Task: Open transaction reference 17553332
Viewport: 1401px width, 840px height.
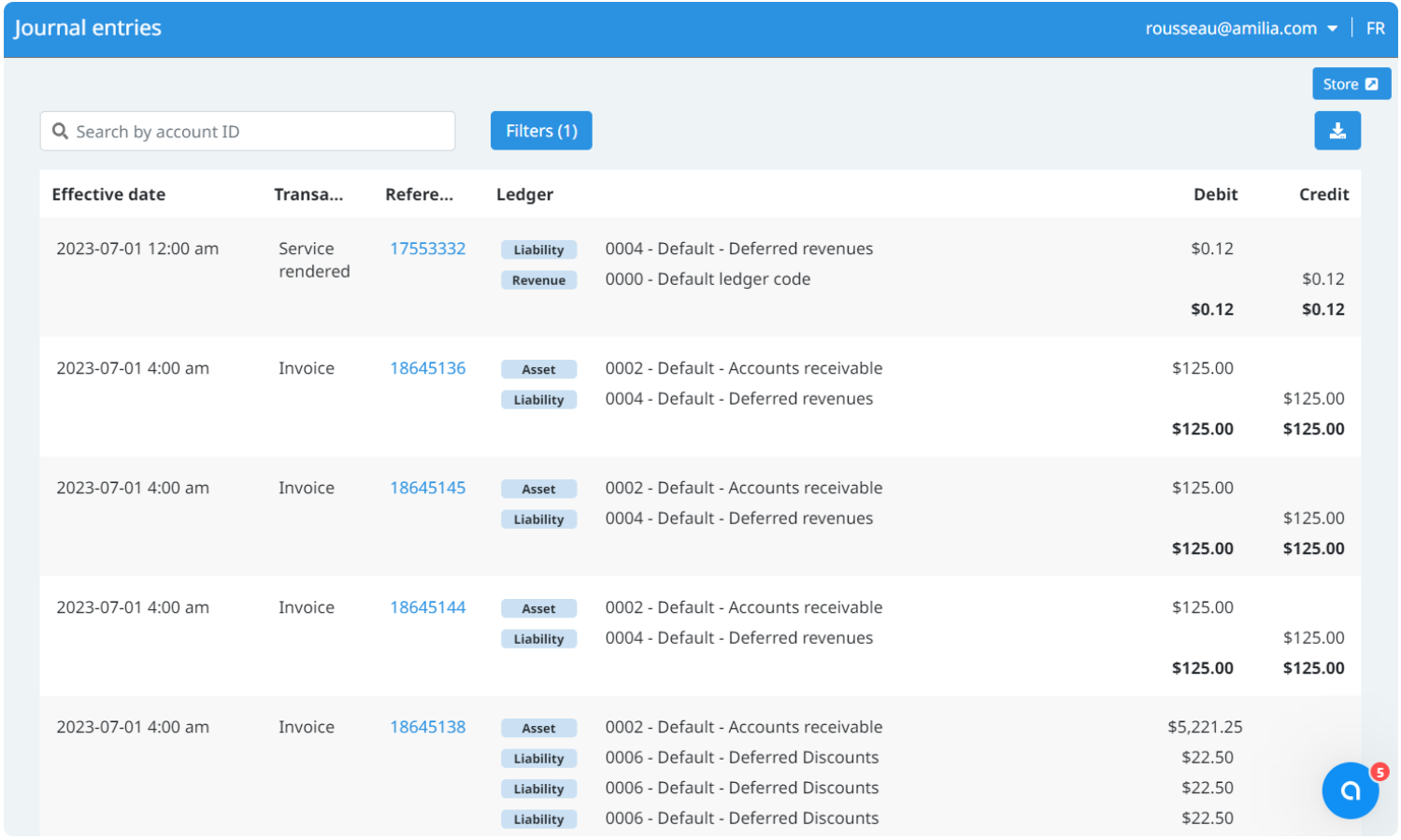Action: (x=428, y=249)
